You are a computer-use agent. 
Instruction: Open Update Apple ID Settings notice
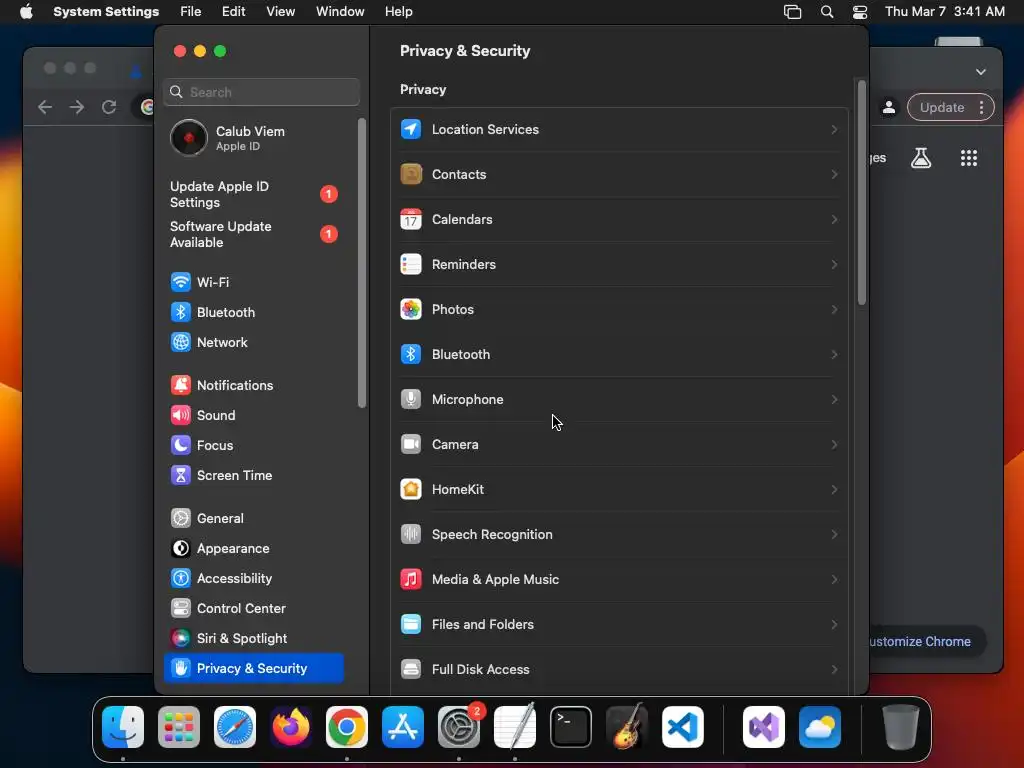[x=255, y=195]
